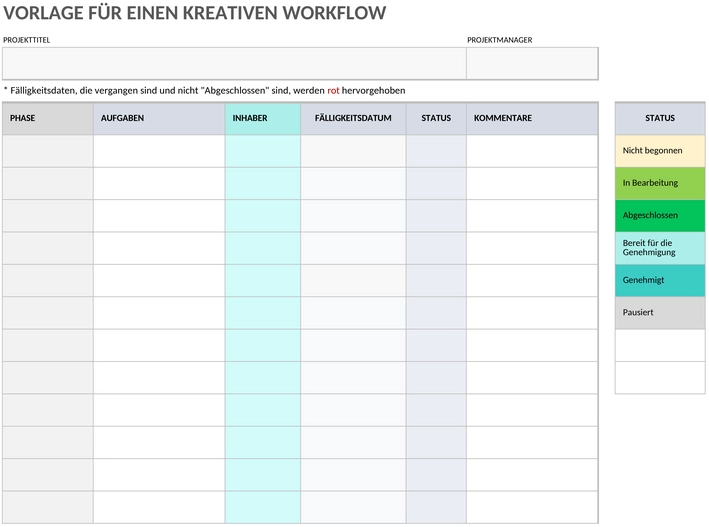Click the 'Bereit für die Genehmigung' legend cell
This screenshot has width=709, height=527.
tap(660, 248)
